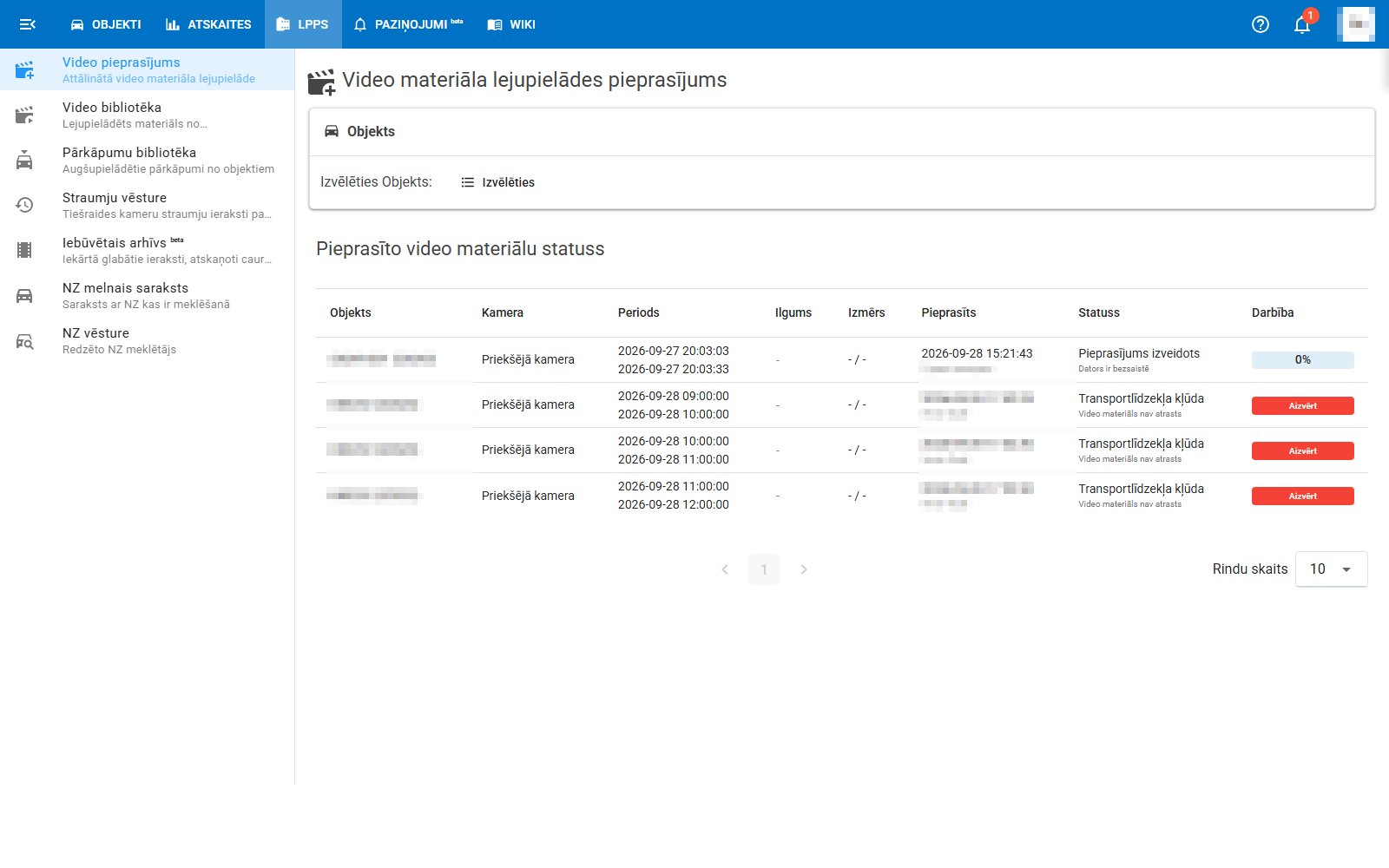Click the list icon next to Izvēlēties
Screen dimensions: 1389x868
(467, 182)
